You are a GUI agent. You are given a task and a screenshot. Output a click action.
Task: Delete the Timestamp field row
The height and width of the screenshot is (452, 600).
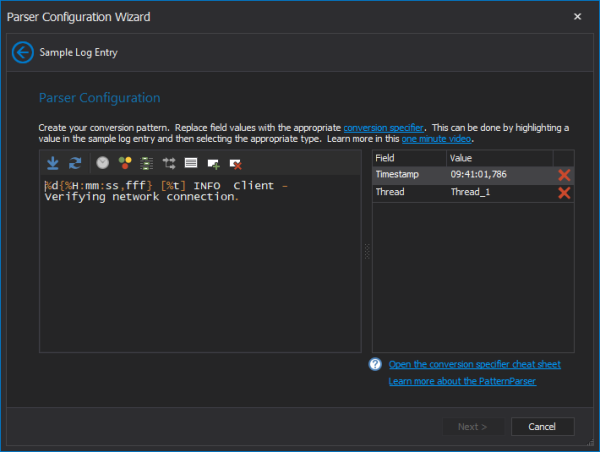point(564,175)
